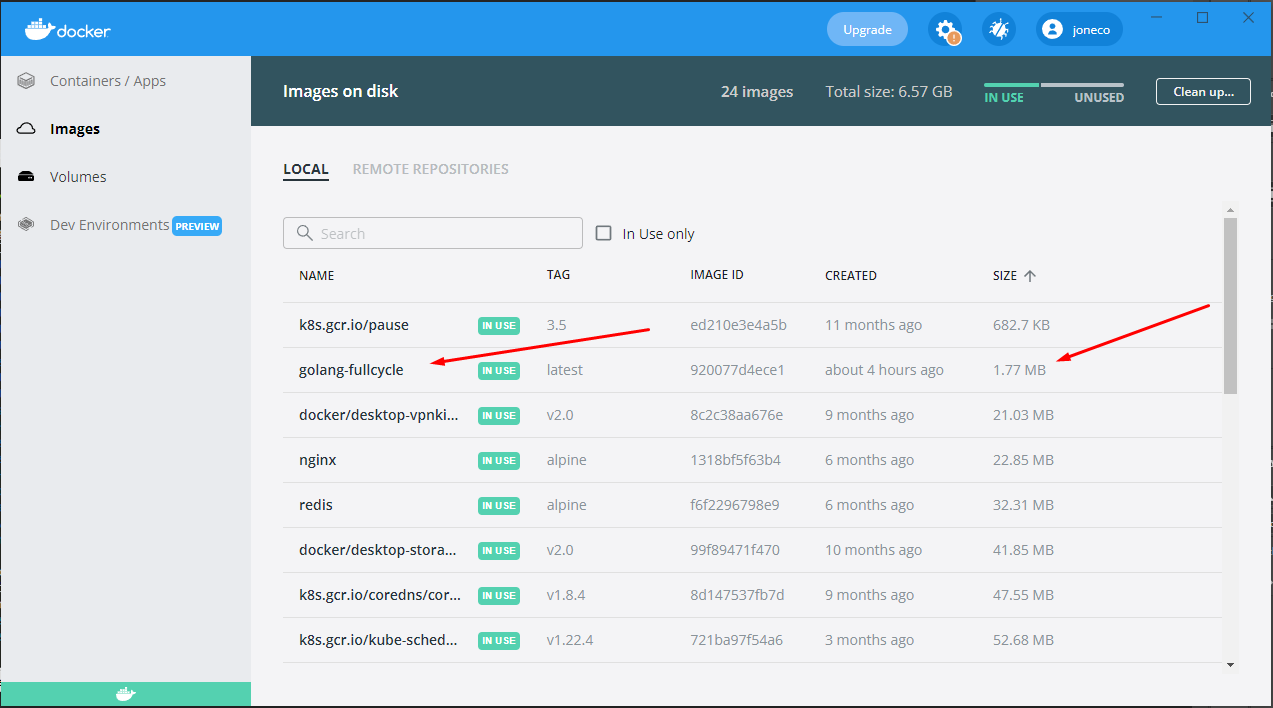Open Dev Environments in sidebar

[110, 225]
